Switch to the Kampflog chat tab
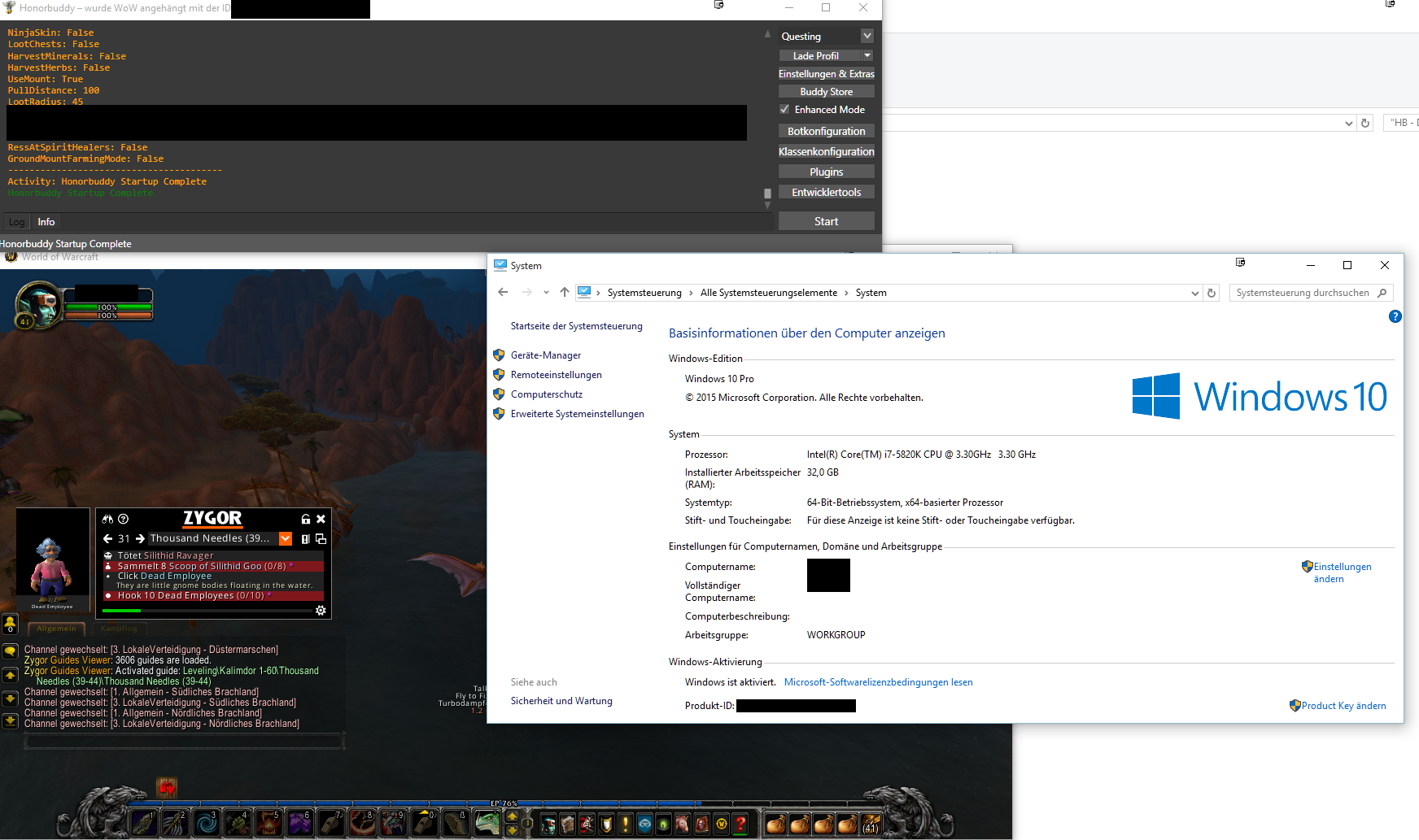Viewport: 1419px width, 840px height. pos(119,629)
